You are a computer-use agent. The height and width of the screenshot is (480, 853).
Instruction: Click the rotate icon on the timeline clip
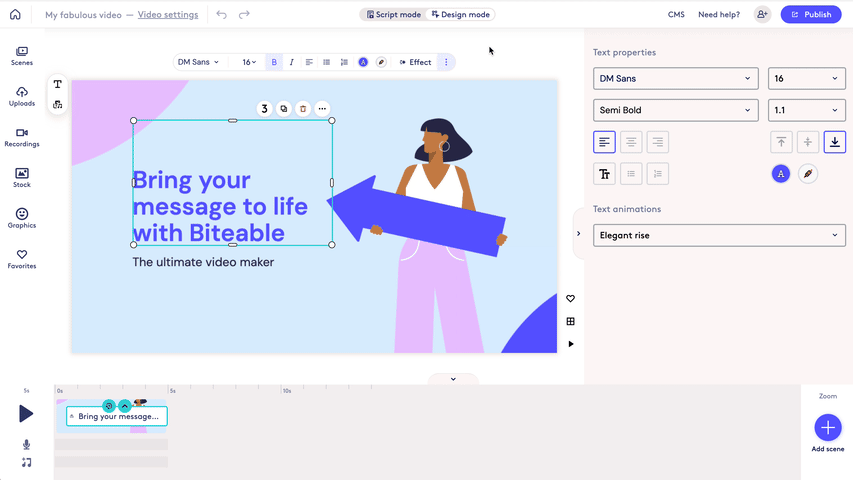(x=109, y=406)
